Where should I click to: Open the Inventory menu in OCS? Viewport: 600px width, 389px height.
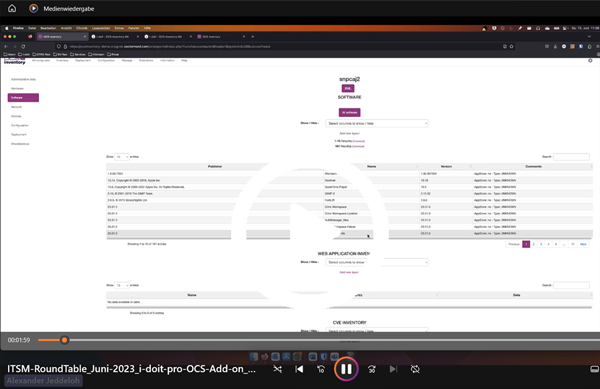tap(62, 60)
